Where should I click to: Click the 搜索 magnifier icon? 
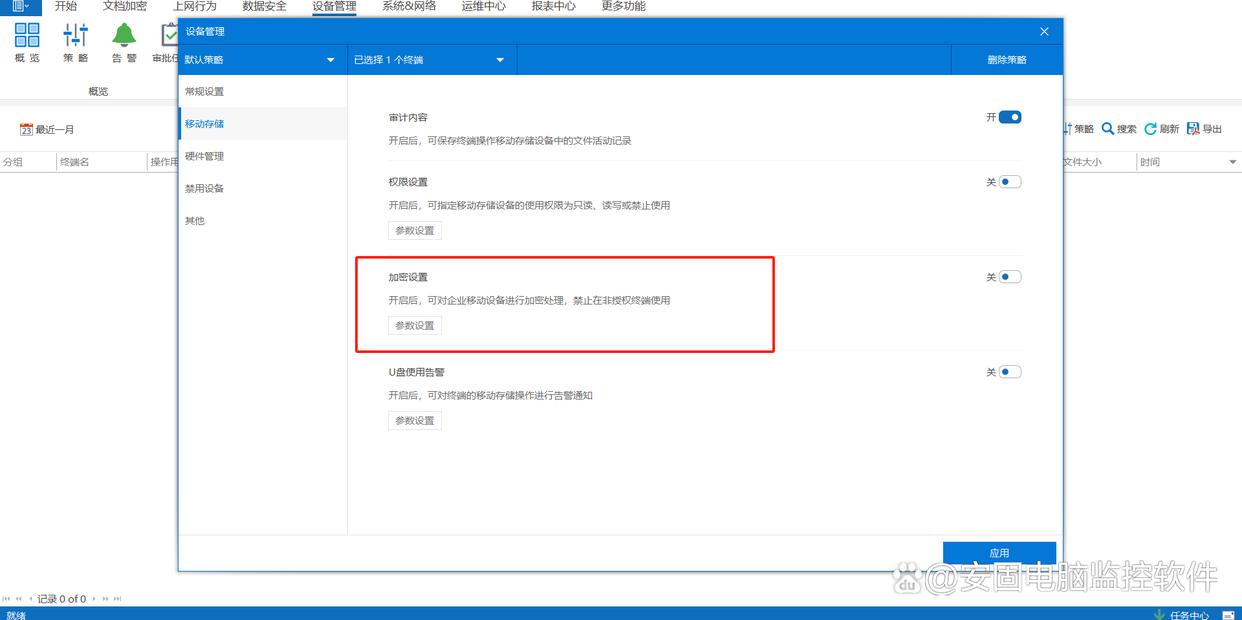coord(1108,129)
